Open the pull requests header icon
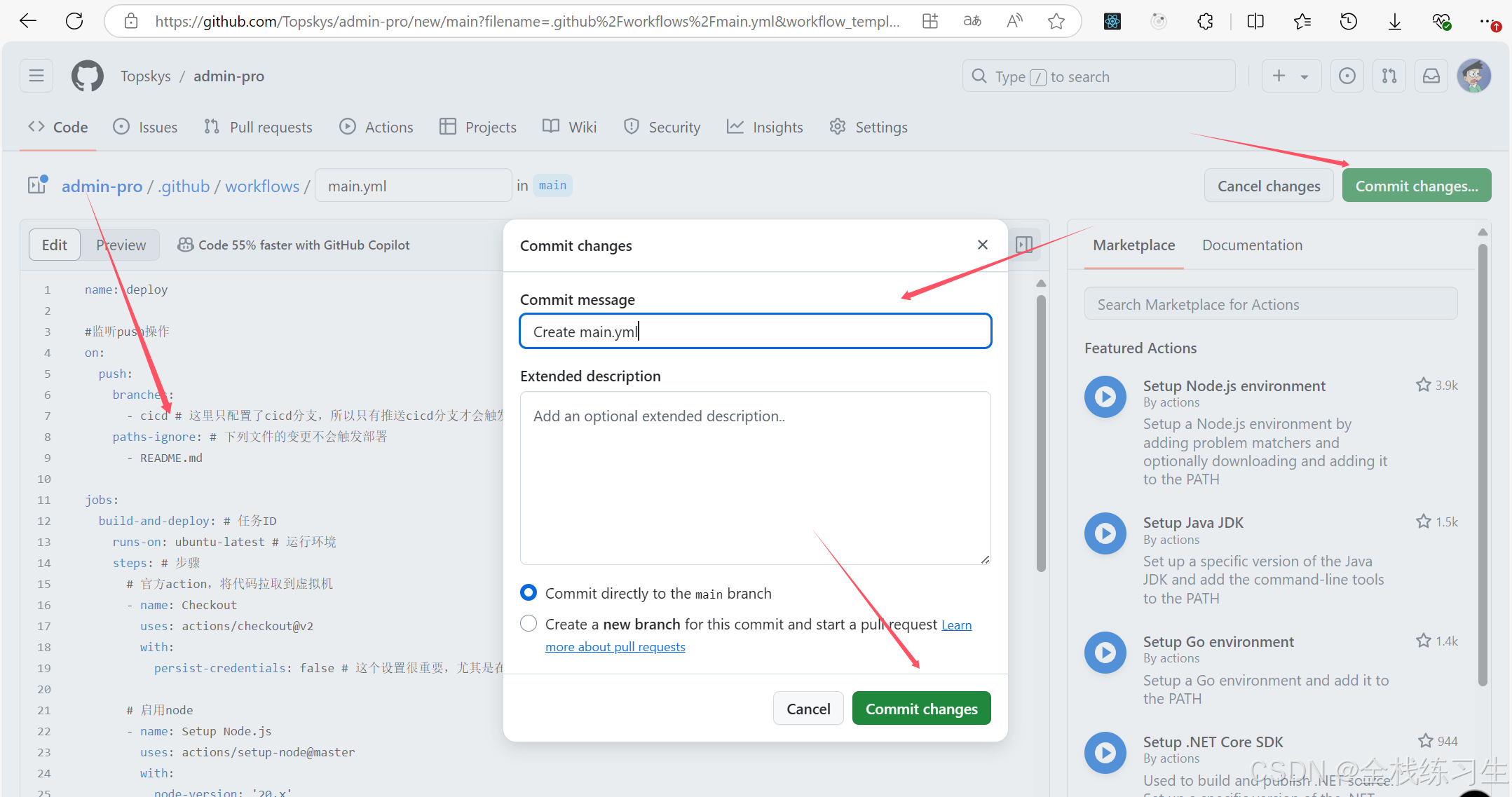This screenshot has width=1512, height=797. tap(1389, 76)
